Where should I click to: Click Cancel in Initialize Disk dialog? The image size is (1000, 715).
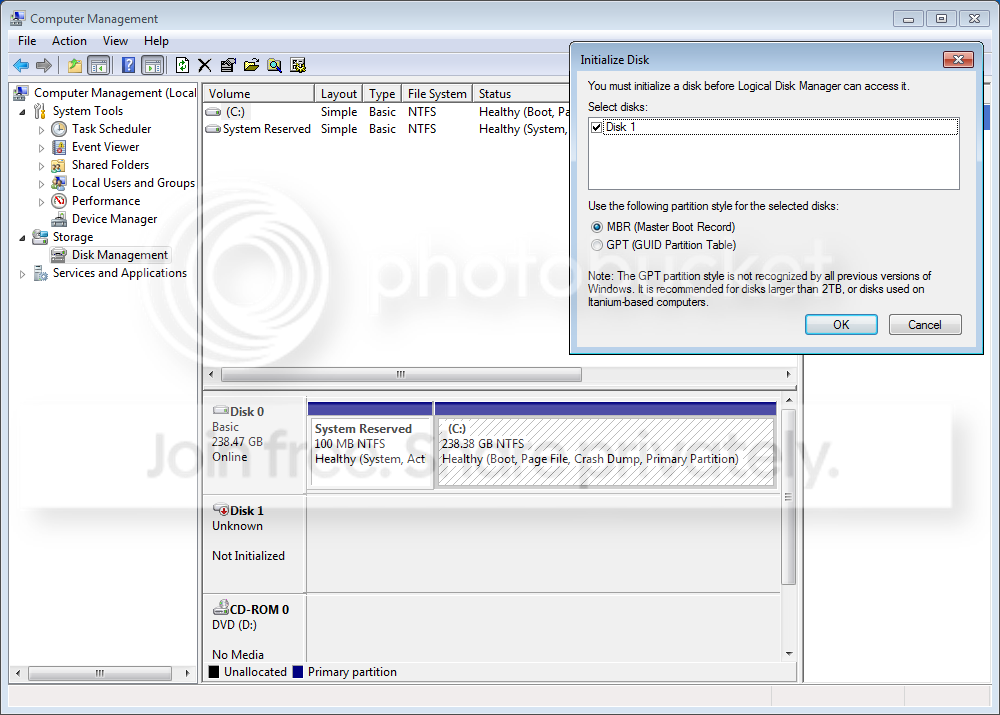pos(925,325)
